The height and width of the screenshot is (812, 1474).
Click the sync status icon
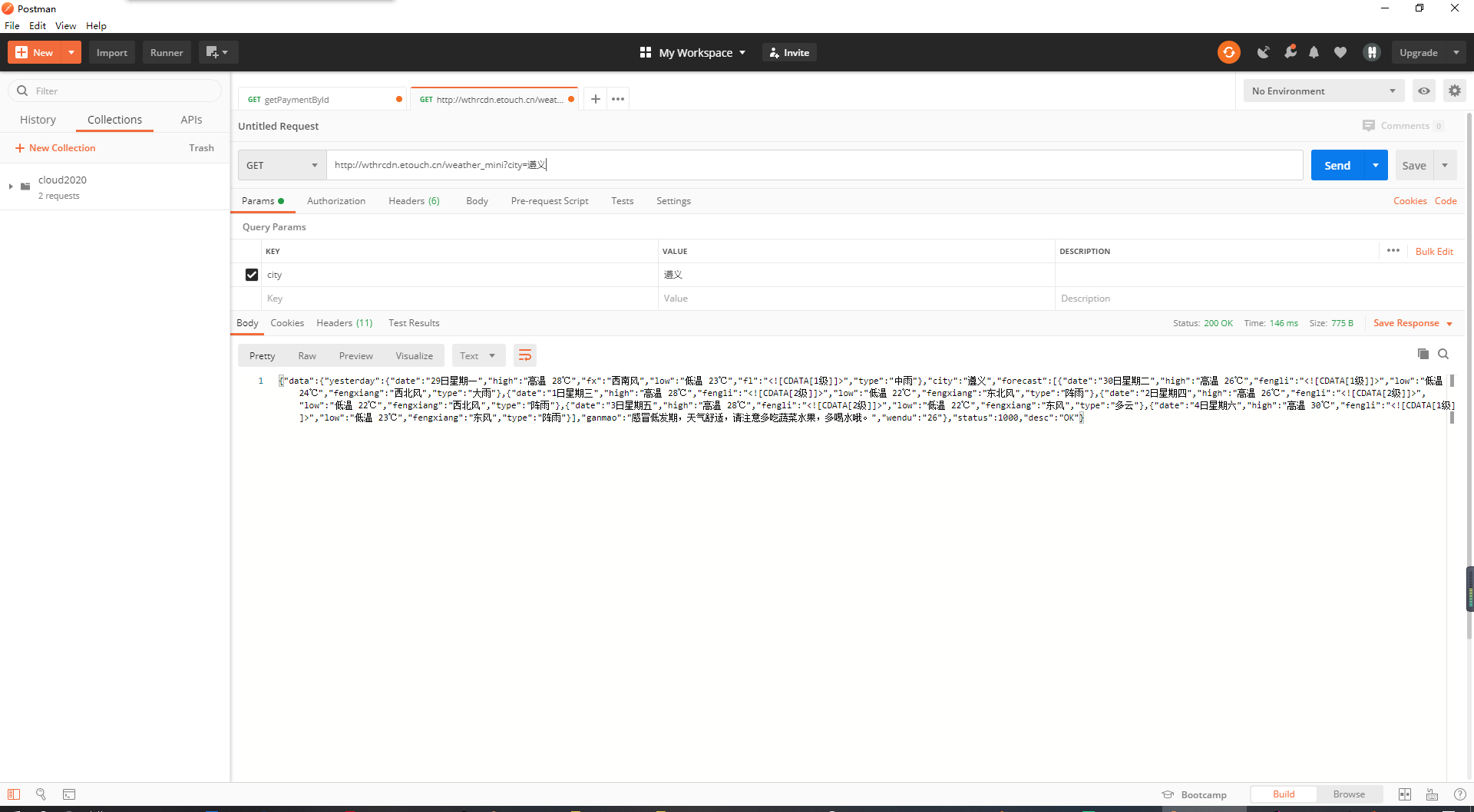1228,52
